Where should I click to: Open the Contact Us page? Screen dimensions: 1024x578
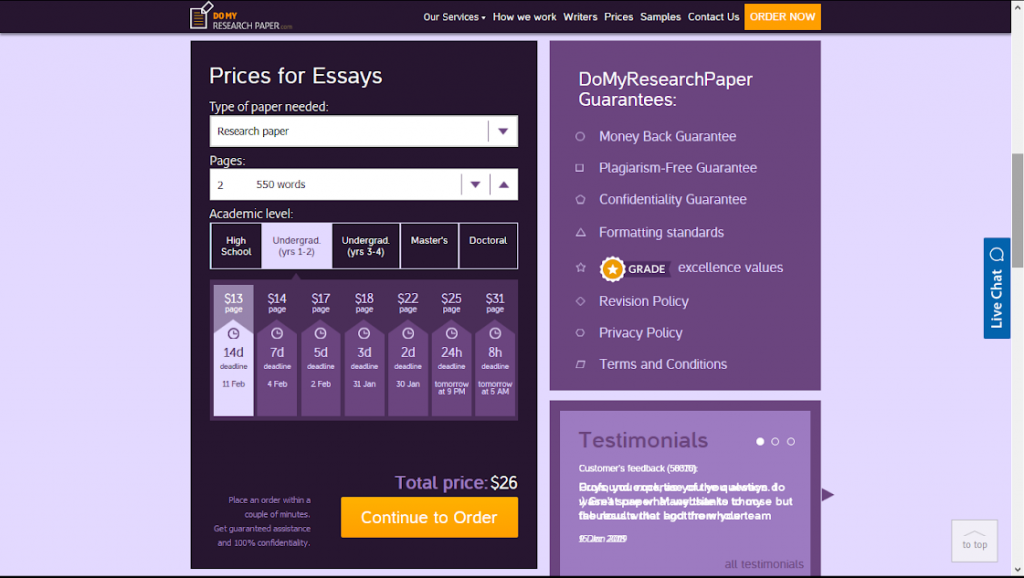click(x=713, y=17)
